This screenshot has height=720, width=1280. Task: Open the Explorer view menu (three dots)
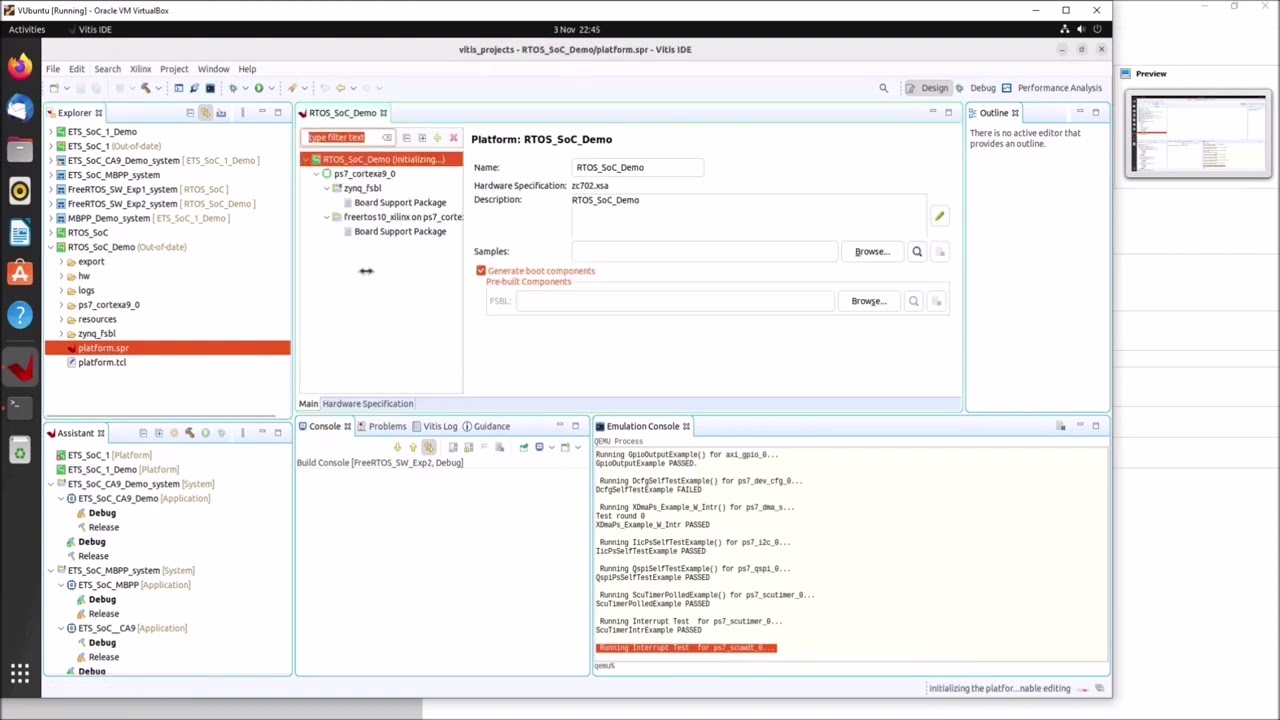(242, 113)
